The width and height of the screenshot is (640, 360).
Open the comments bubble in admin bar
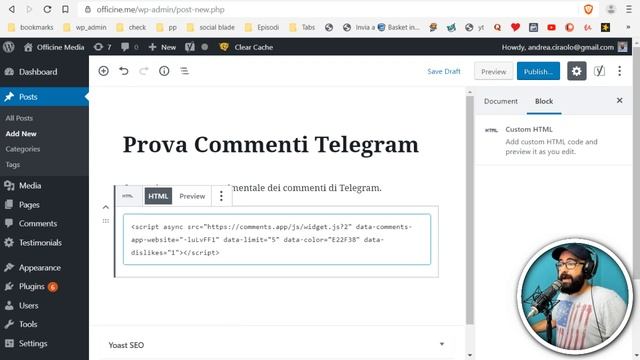pos(129,47)
